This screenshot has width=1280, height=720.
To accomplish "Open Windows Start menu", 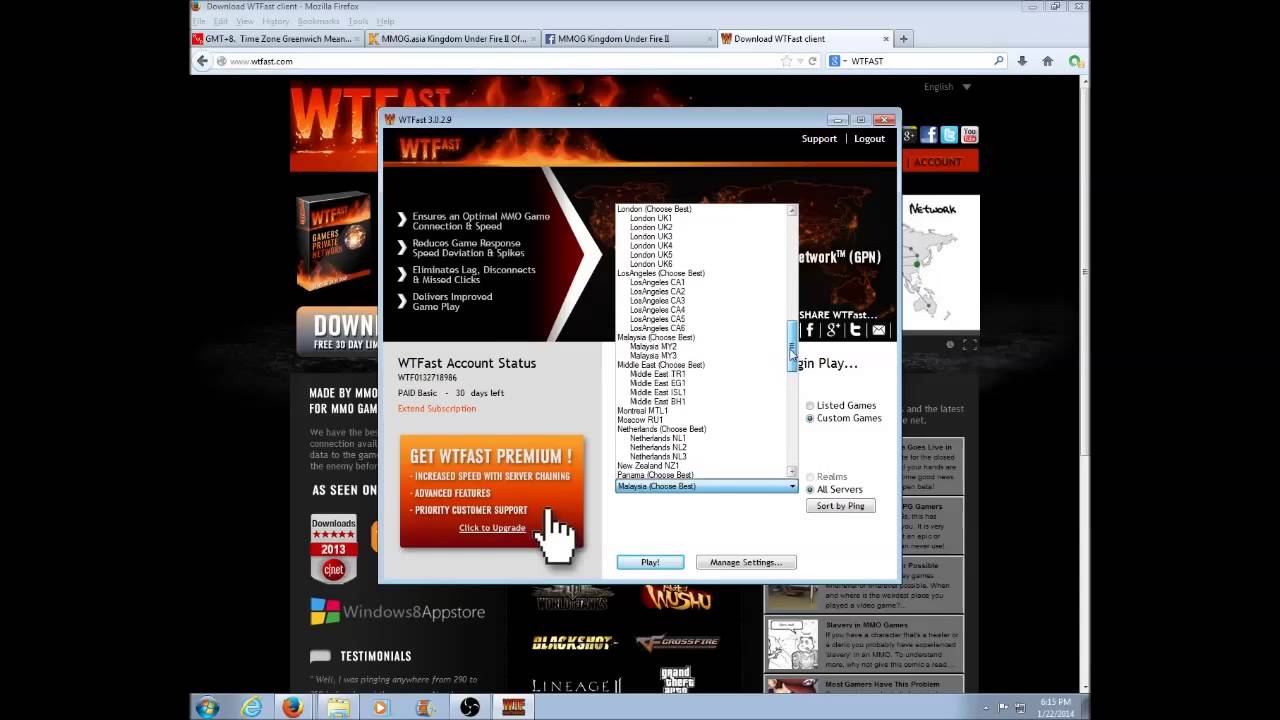I will click(207, 708).
